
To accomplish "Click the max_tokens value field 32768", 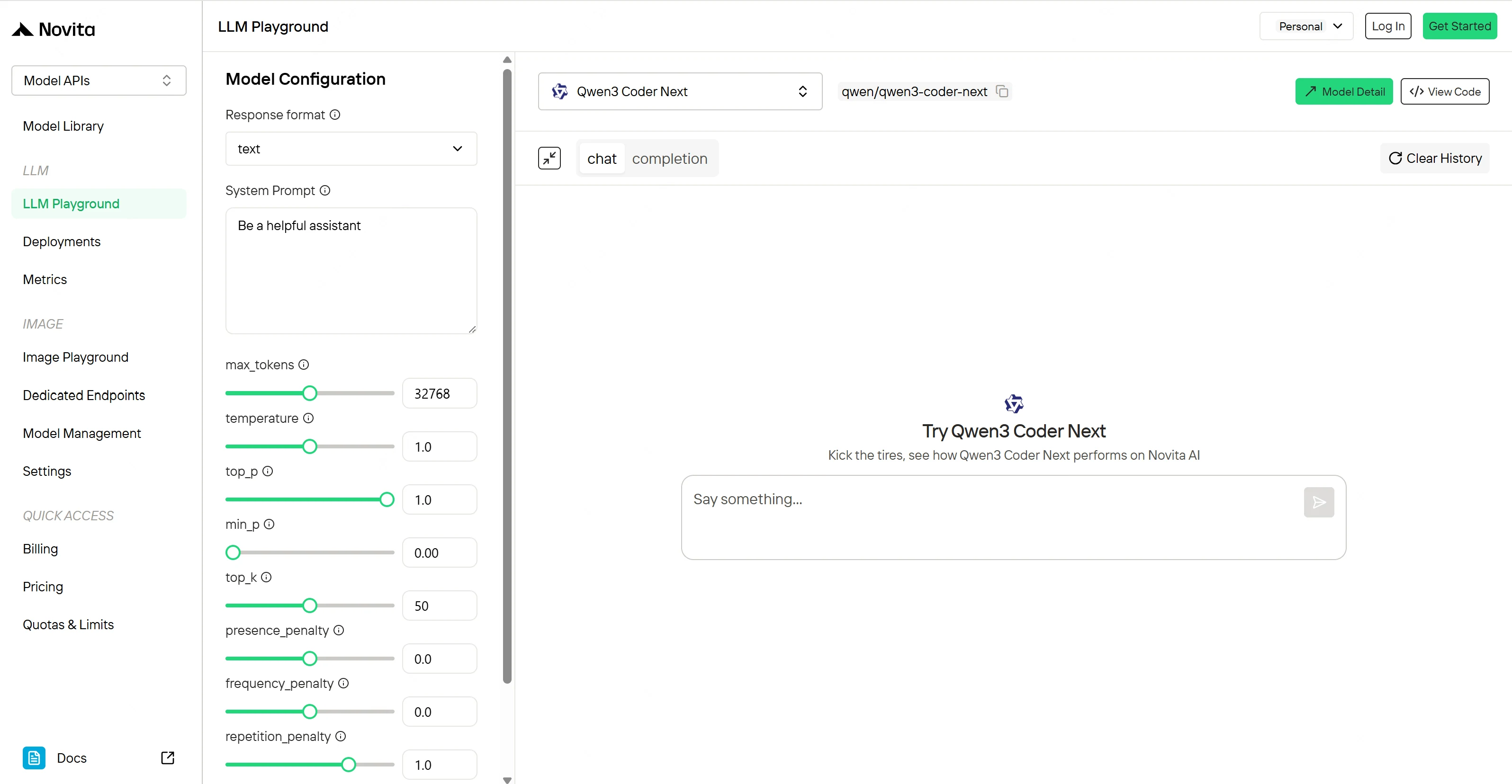I will (x=440, y=393).
